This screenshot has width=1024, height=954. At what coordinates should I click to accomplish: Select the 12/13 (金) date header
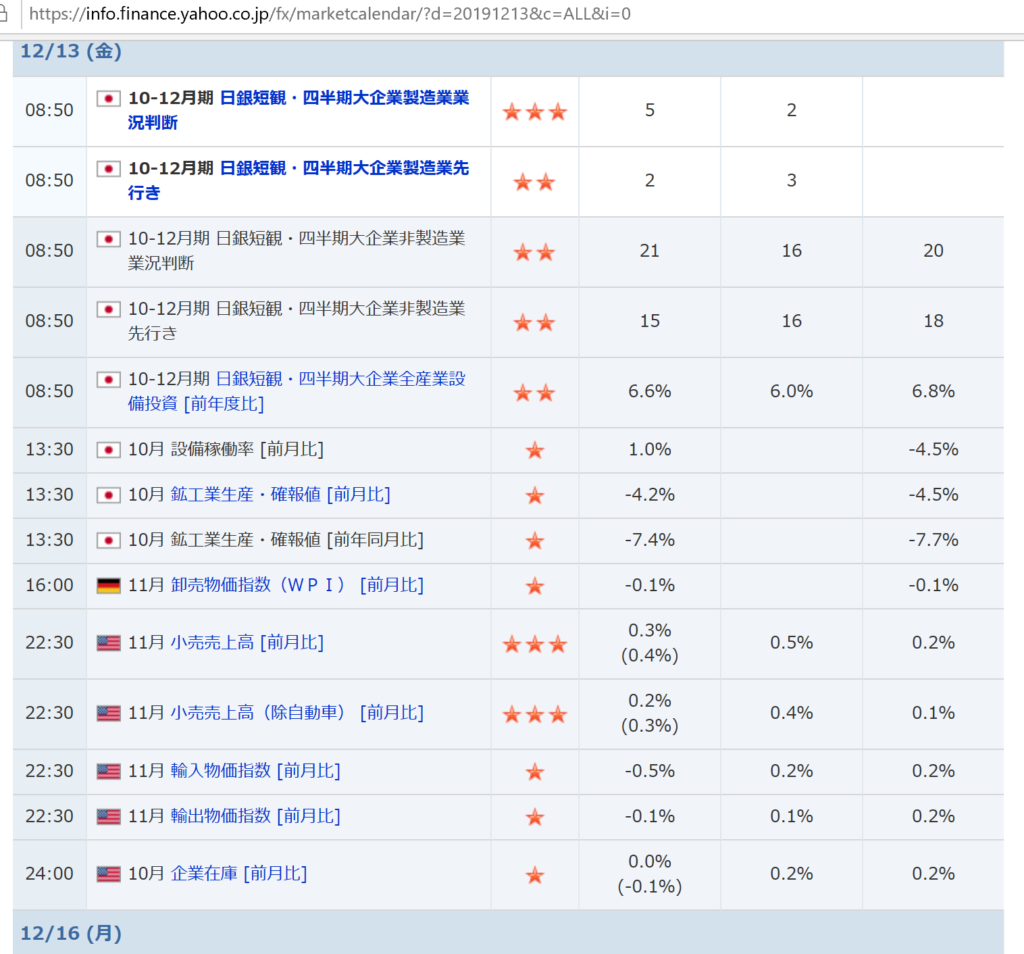[71, 51]
